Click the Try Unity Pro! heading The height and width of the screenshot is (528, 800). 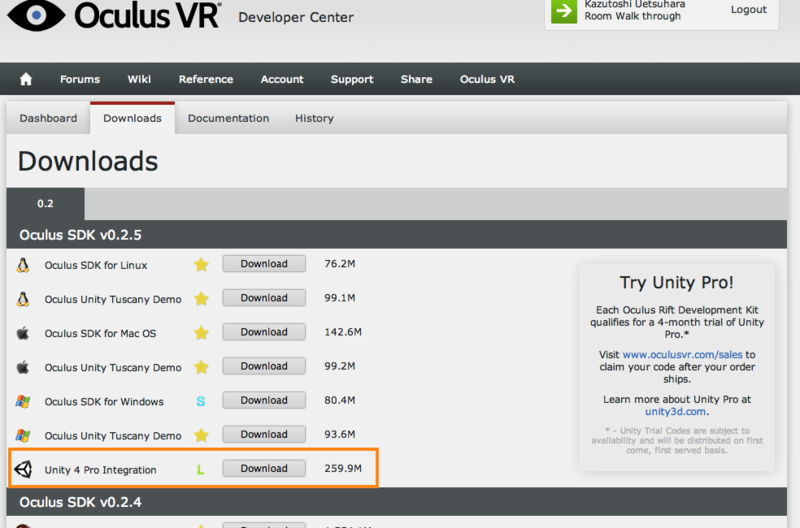tap(677, 282)
